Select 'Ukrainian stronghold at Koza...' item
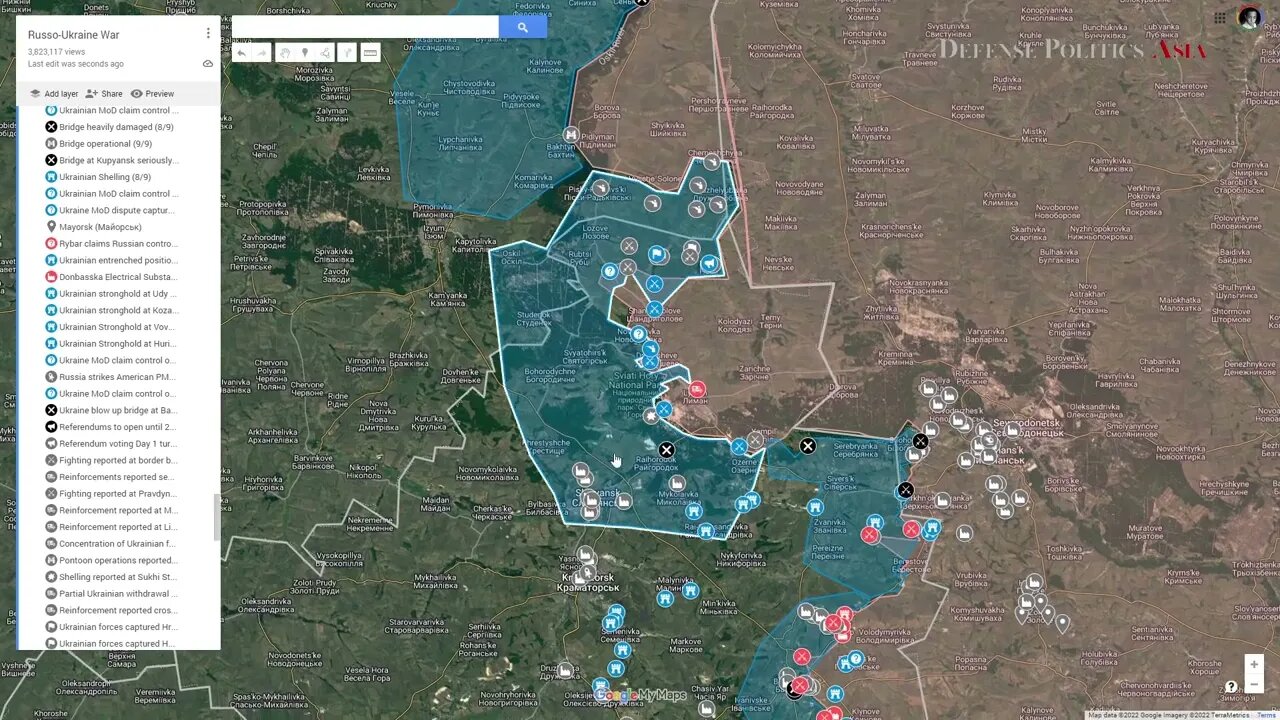The image size is (1280, 720). pyautogui.click(x=118, y=310)
